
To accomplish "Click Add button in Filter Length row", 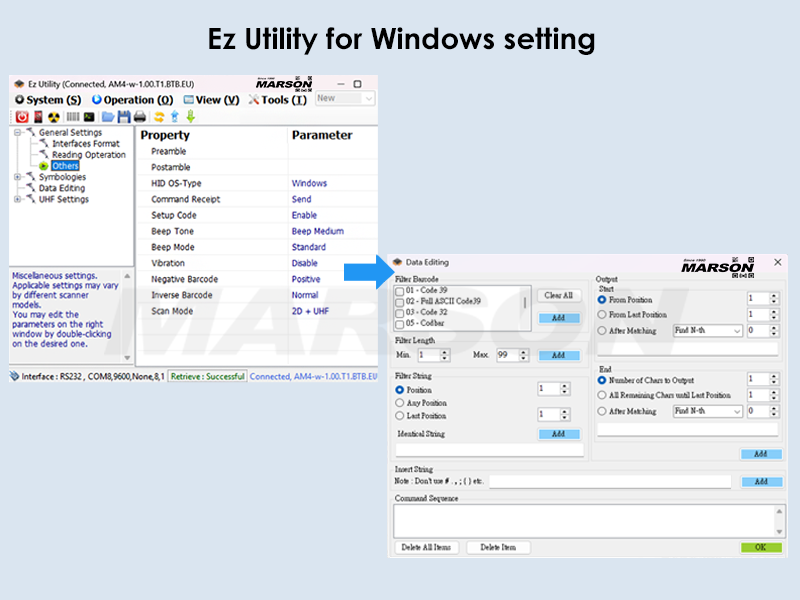I will tap(559, 355).
